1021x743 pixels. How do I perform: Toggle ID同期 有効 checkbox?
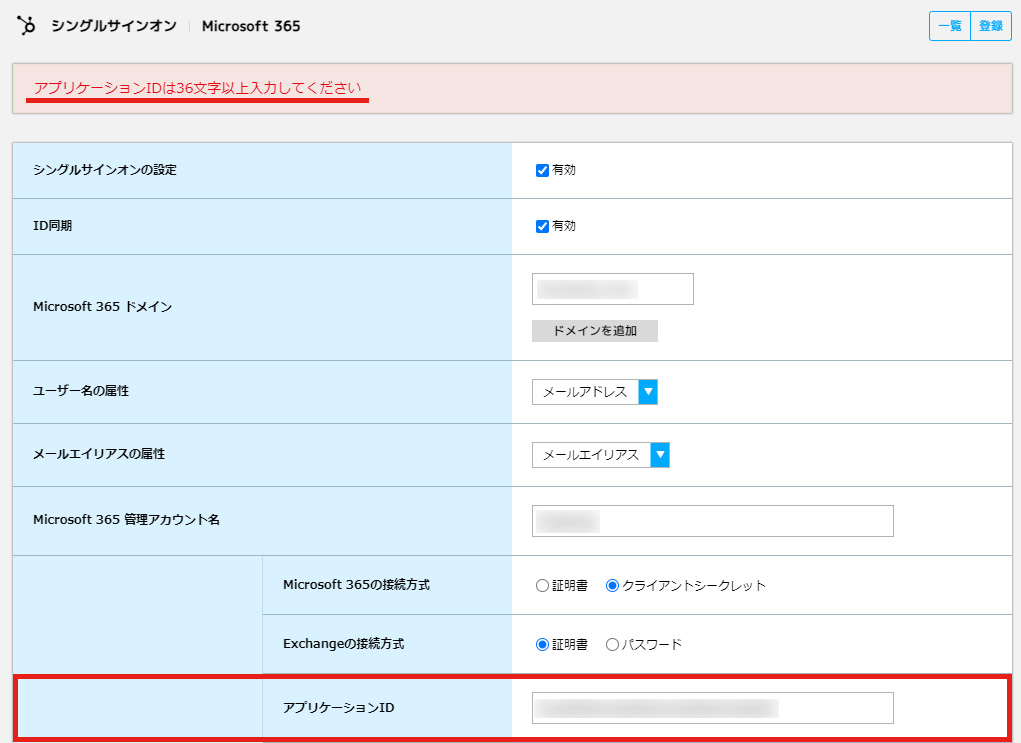tap(542, 227)
